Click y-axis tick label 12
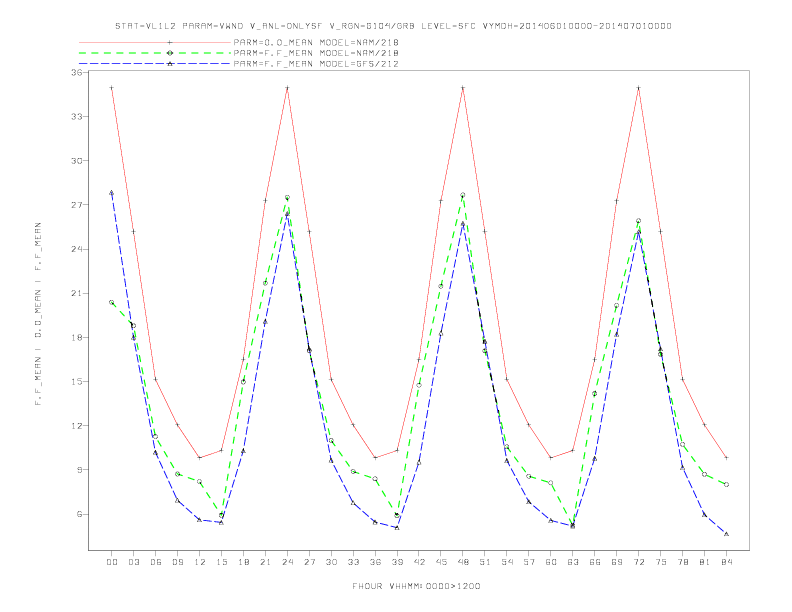This screenshot has width=792, height=612. pos(77,426)
